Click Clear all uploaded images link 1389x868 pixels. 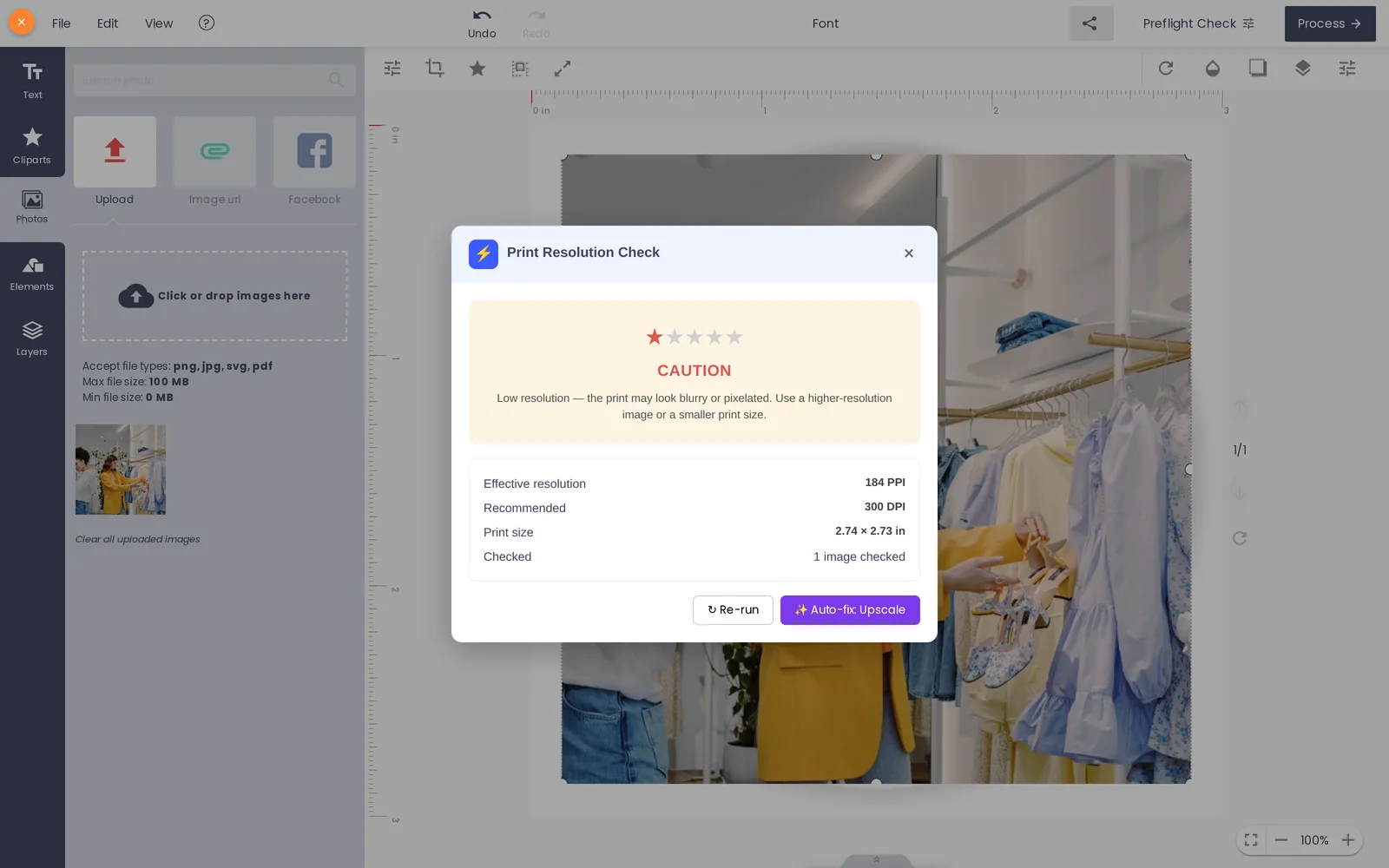137,539
